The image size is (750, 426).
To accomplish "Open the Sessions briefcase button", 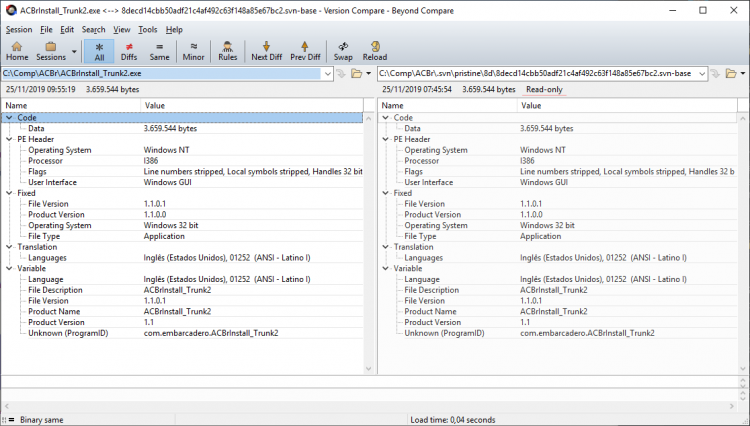I will point(51,51).
